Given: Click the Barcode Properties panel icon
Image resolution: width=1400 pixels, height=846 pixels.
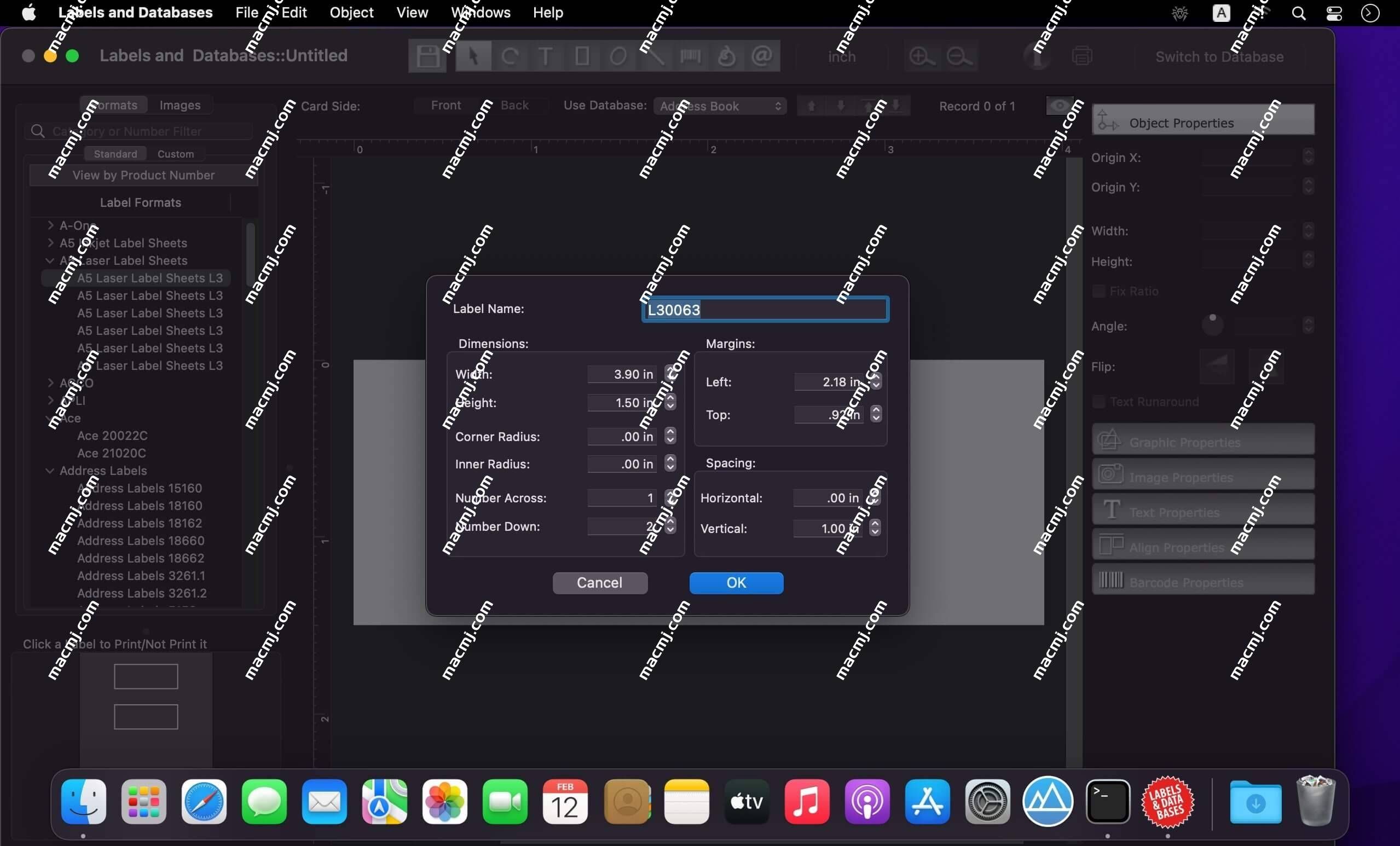Looking at the screenshot, I should click(x=1108, y=581).
